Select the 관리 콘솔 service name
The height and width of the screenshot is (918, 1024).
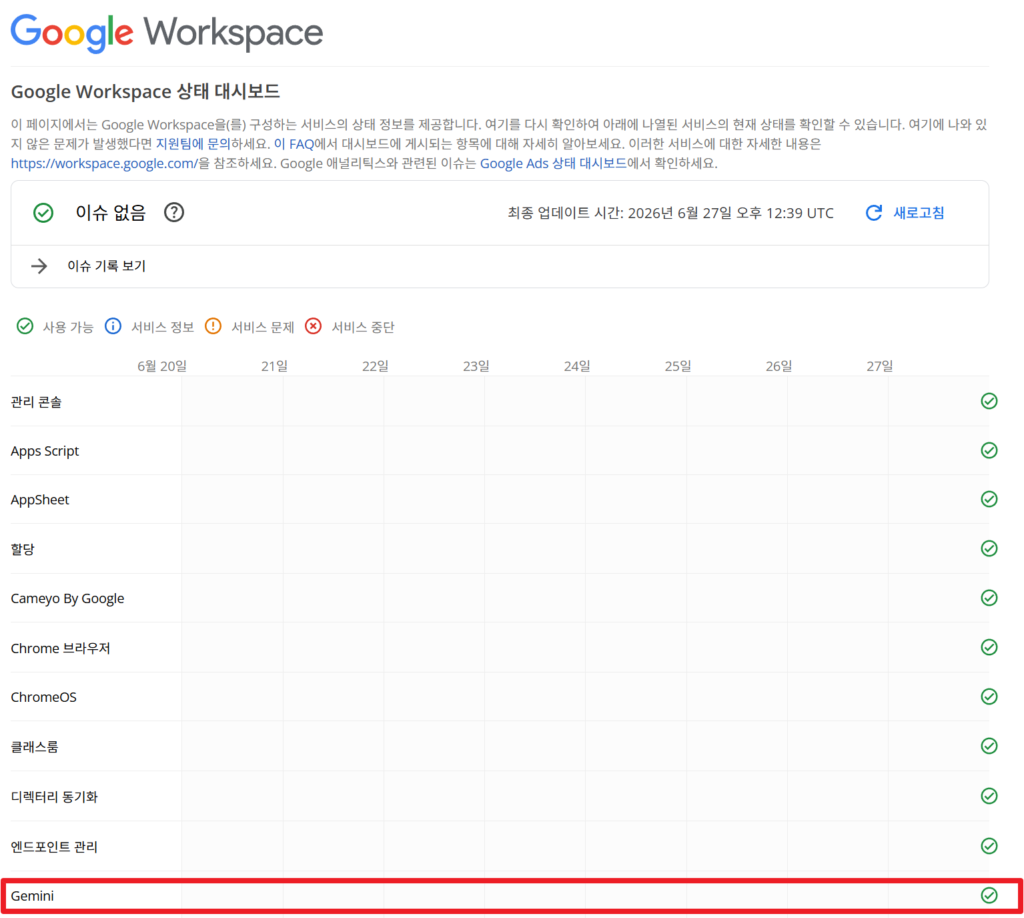(36, 402)
